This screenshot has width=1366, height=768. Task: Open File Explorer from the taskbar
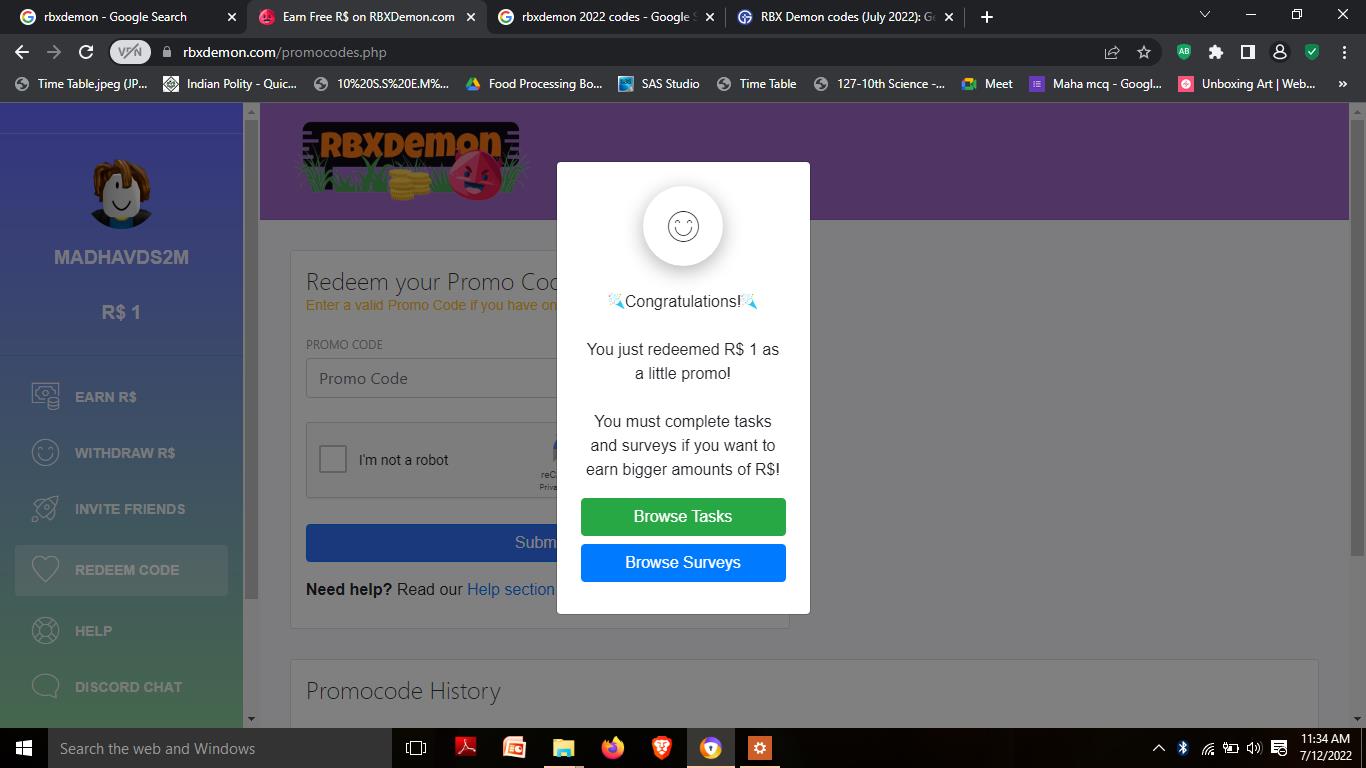pos(564,748)
